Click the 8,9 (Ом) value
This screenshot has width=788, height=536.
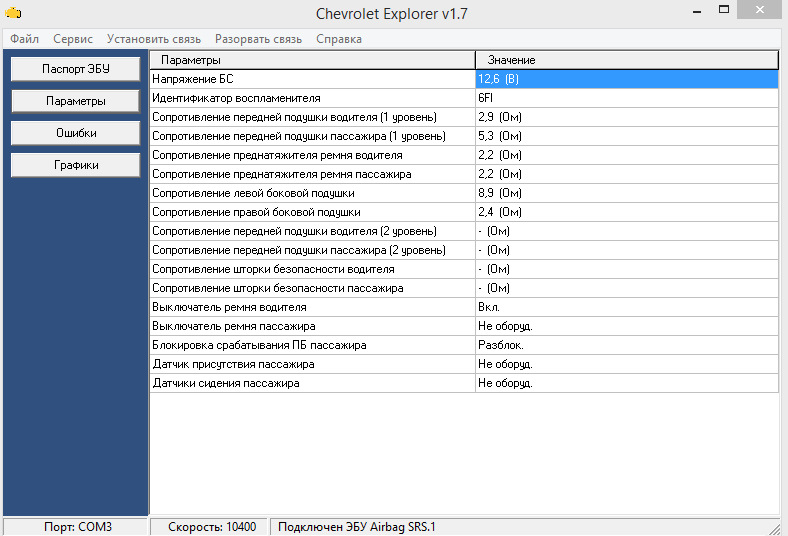(627, 193)
